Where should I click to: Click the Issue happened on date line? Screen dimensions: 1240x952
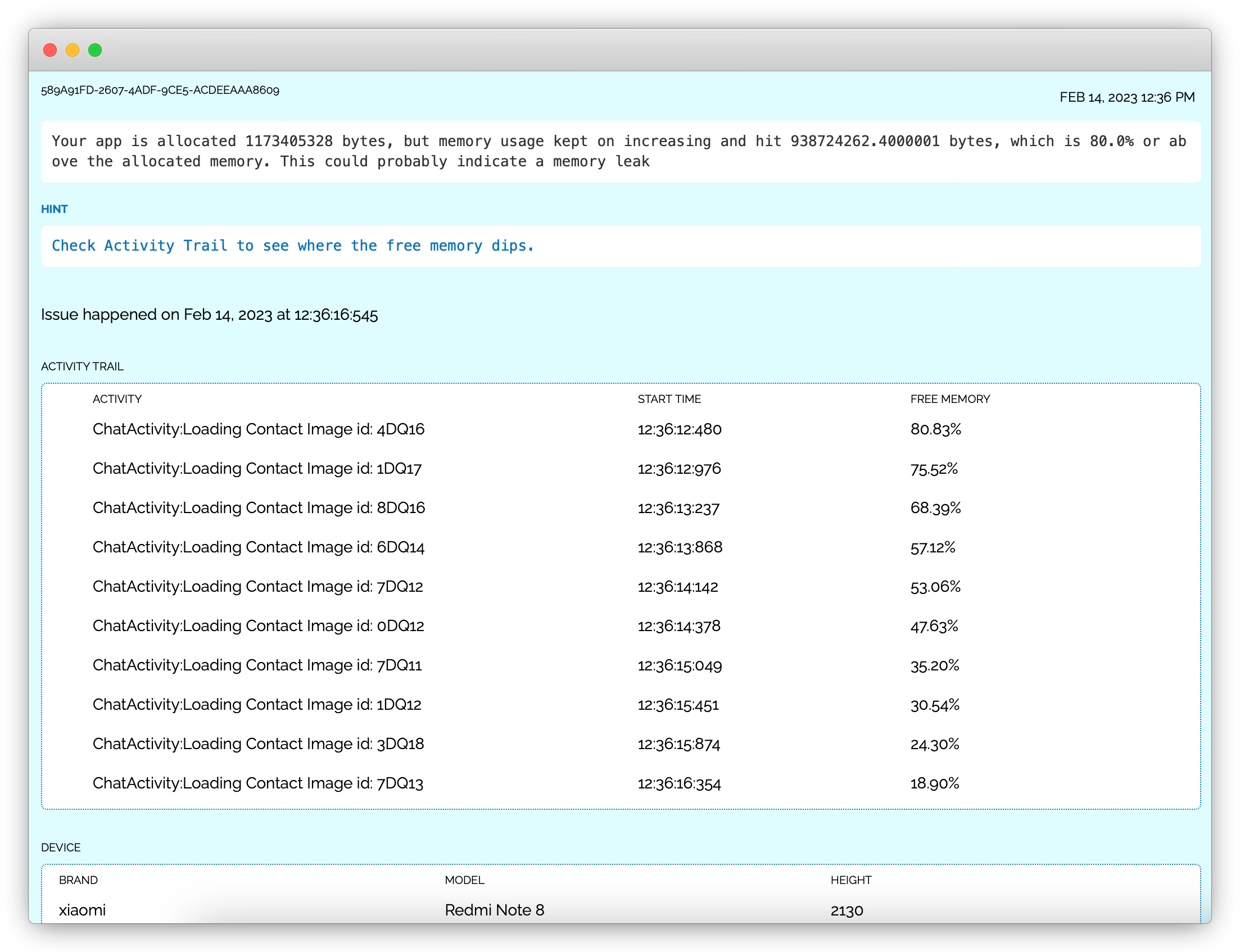[x=209, y=315]
